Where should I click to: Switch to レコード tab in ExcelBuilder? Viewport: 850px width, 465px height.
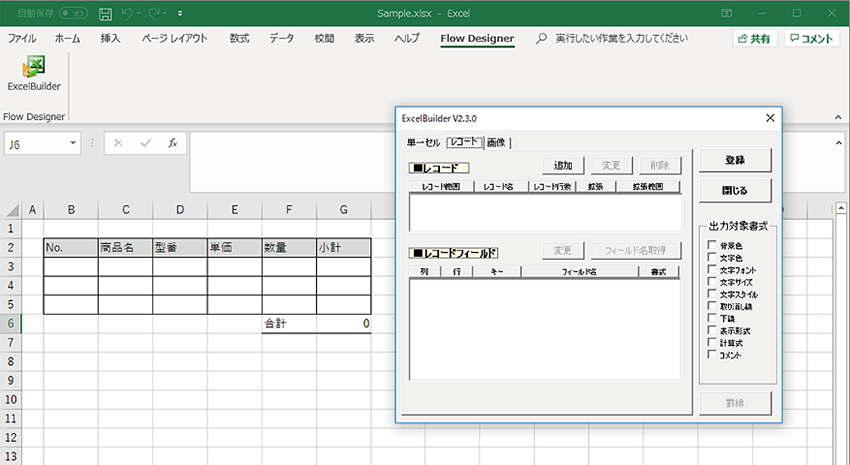click(465, 142)
